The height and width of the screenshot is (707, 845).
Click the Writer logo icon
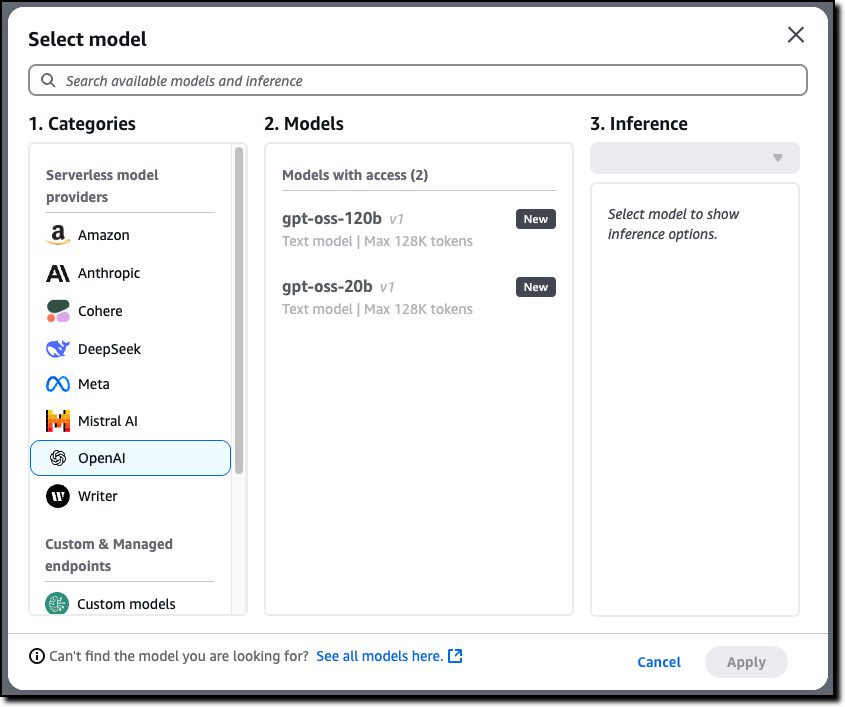(x=58, y=496)
